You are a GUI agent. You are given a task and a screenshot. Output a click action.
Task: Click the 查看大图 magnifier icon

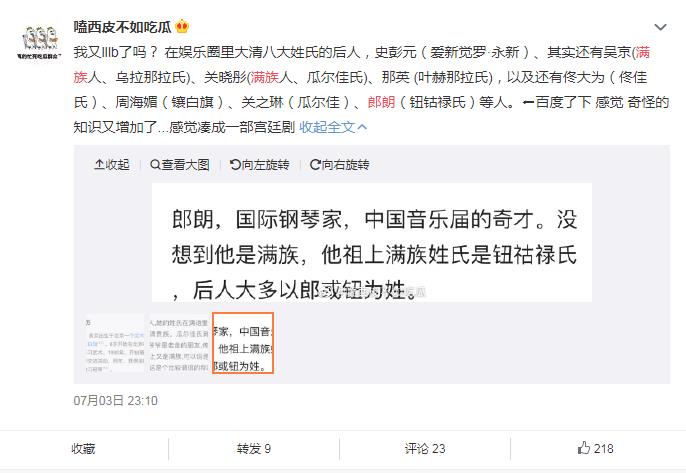pos(155,165)
